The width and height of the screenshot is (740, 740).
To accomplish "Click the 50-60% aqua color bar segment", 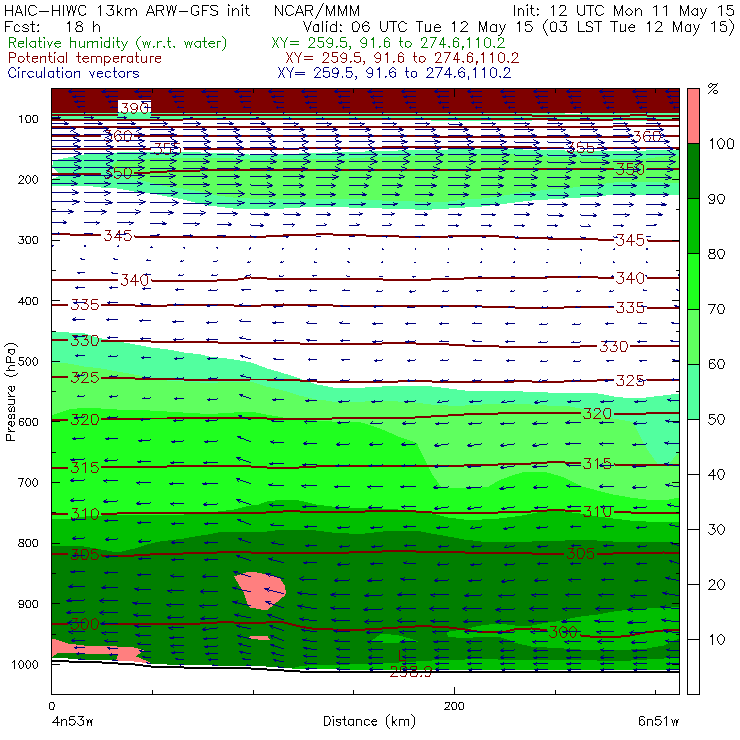I will (x=693, y=392).
